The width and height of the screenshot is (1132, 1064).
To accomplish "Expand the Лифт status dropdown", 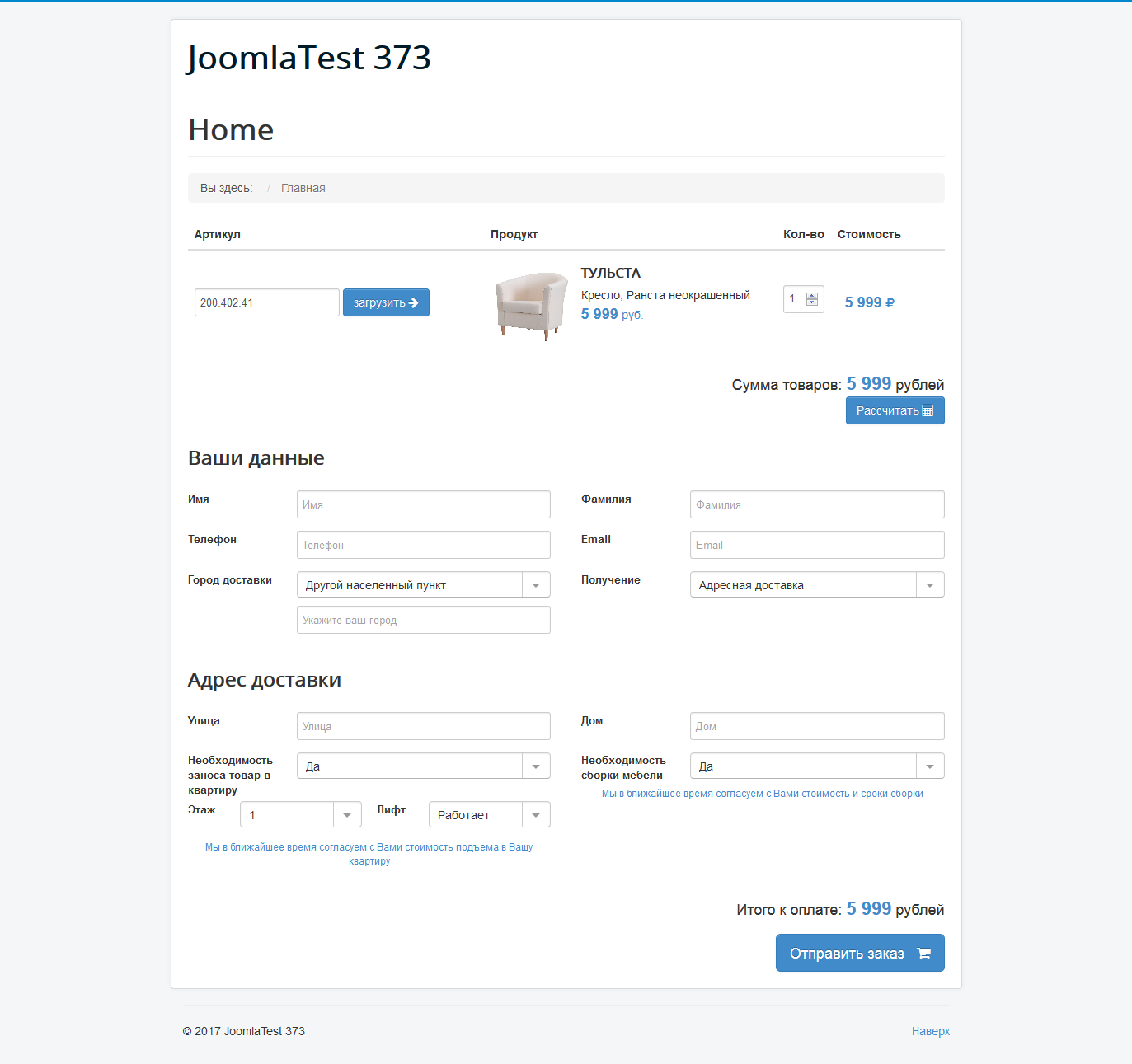I will (x=536, y=815).
